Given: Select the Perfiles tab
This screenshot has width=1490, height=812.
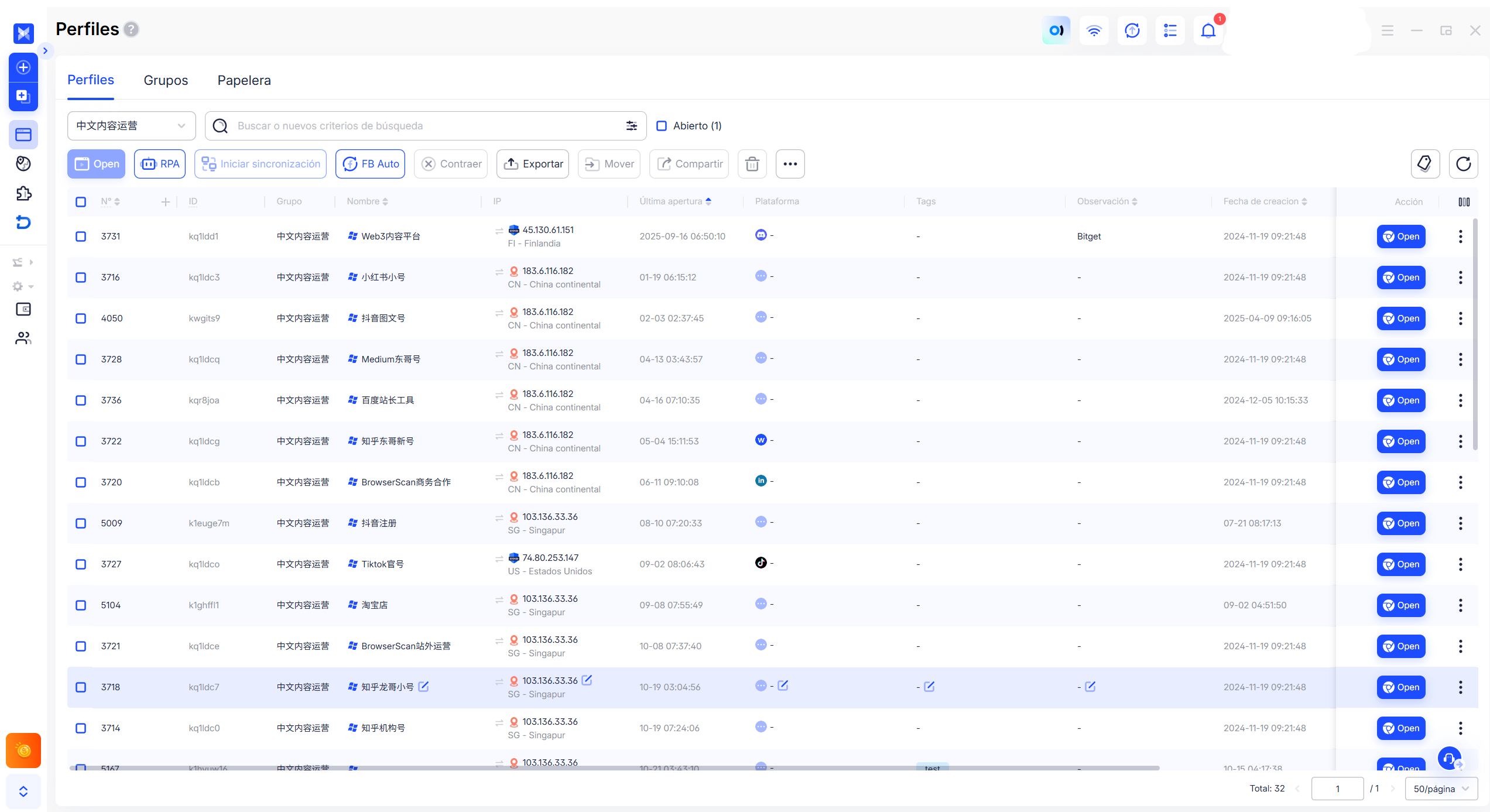Looking at the screenshot, I should (91, 80).
